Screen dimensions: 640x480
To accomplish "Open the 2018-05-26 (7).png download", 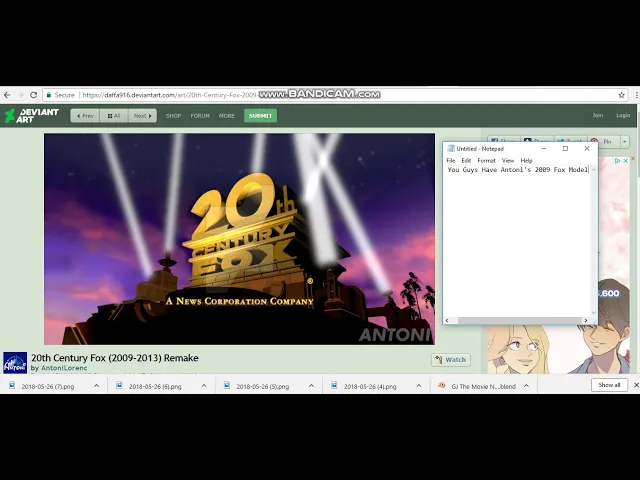I will tap(48, 386).
